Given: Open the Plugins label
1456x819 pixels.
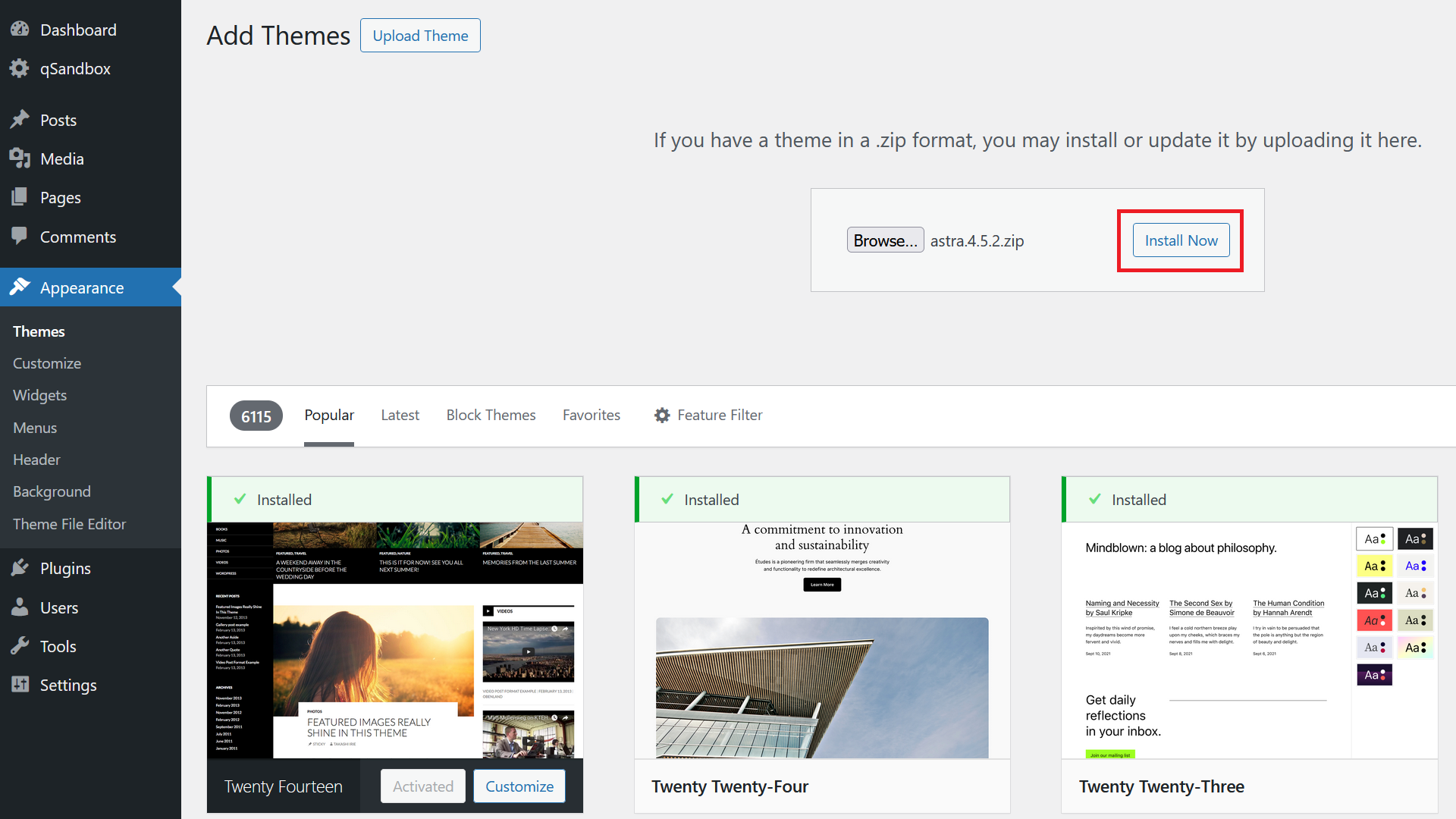Looking at the screenshot, I should (65, 568).
